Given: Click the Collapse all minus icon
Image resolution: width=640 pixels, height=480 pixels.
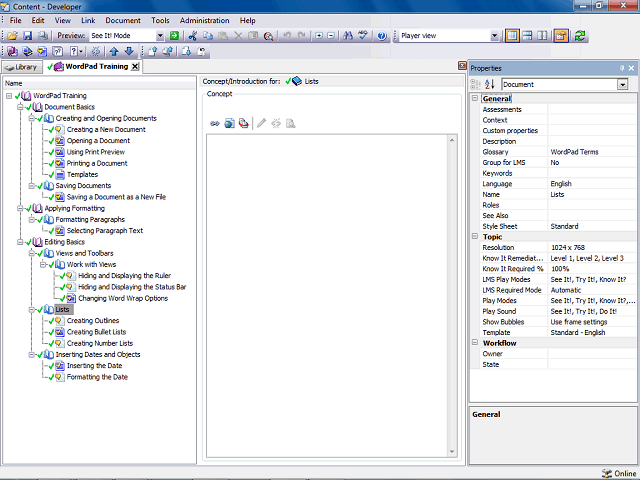Looking at the screenshot, I should [331, 36].
